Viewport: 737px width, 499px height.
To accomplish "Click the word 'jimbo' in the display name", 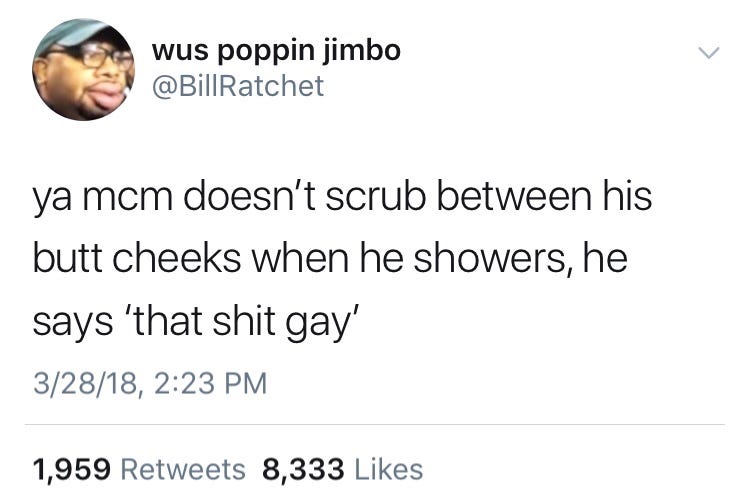I will pyautogui.click(x=361, y=51).
